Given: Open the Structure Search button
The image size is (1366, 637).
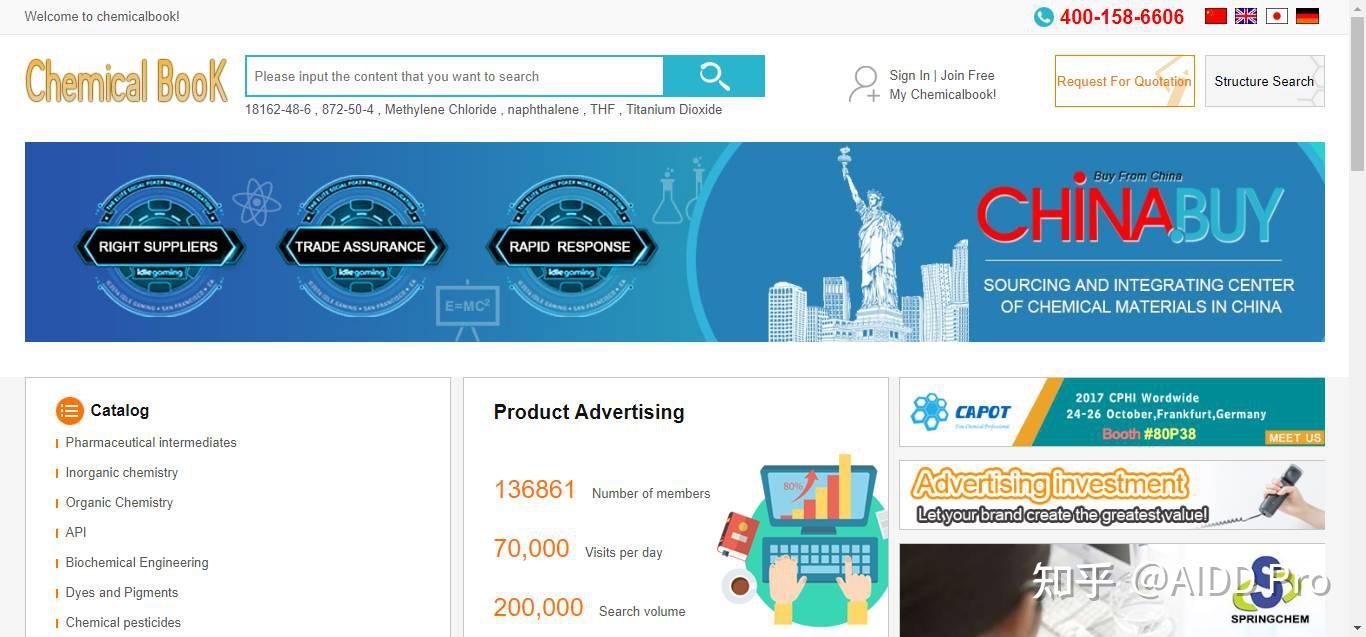Looking at the screenshot, I should [1264, 81].
